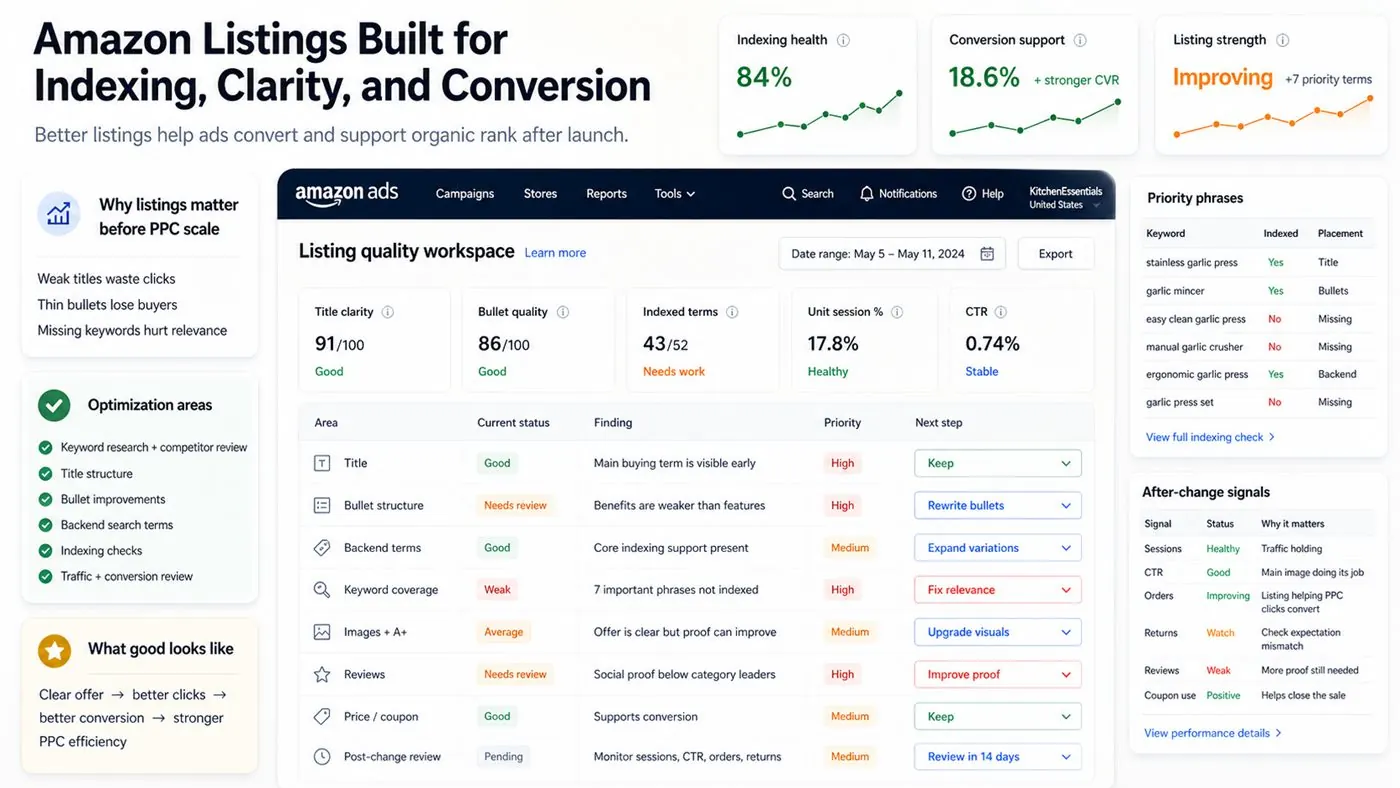Click the 'Weak' status for Keyword coverage

[497, 590]
